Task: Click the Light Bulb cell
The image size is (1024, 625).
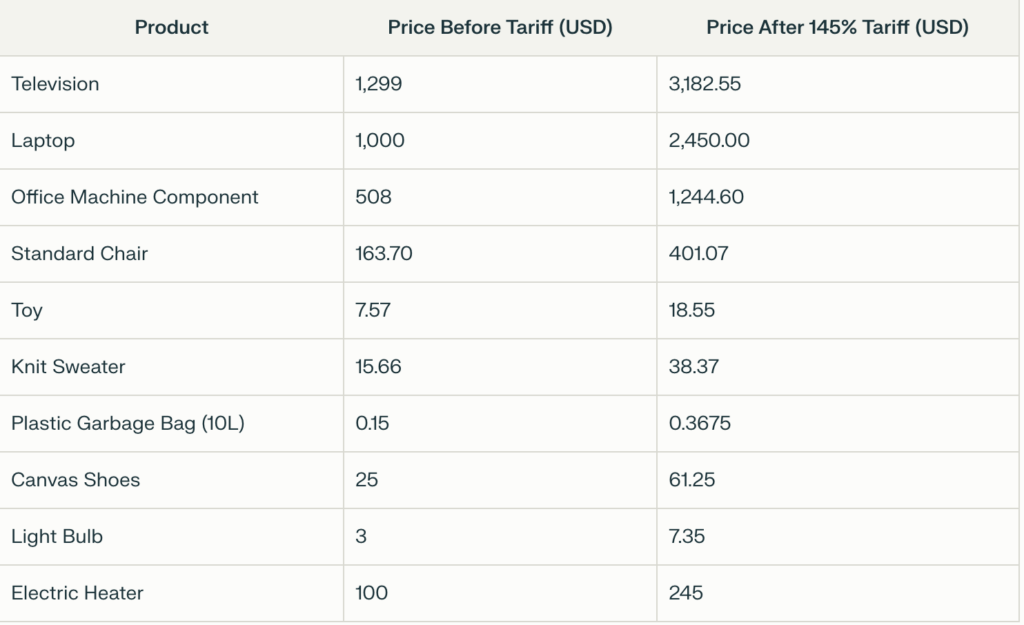Action: click(x=57, y=536)
